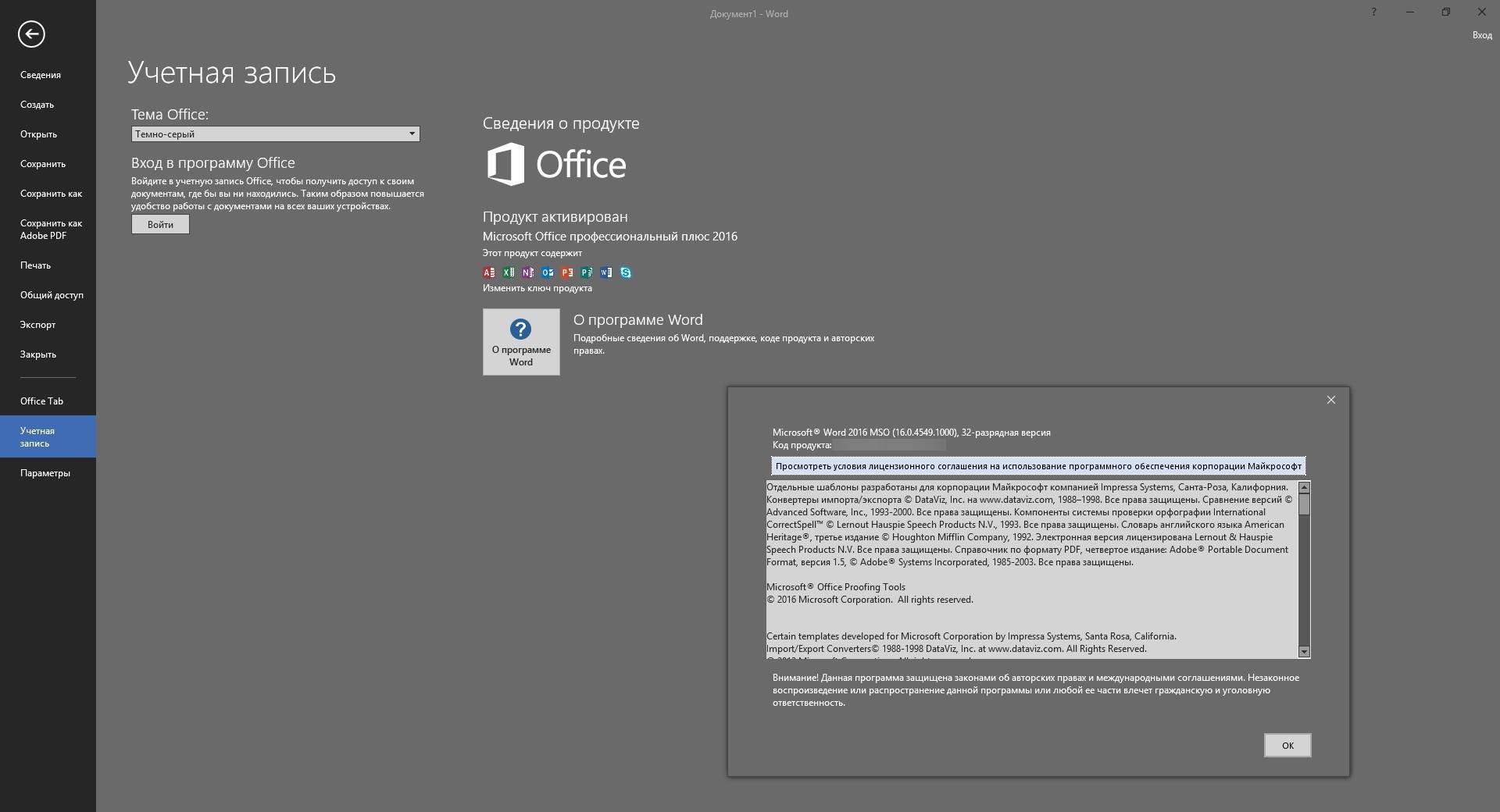Select Сохранить как in the sidebar
The width and height of the screenshot is (1500, 812).
48,194
